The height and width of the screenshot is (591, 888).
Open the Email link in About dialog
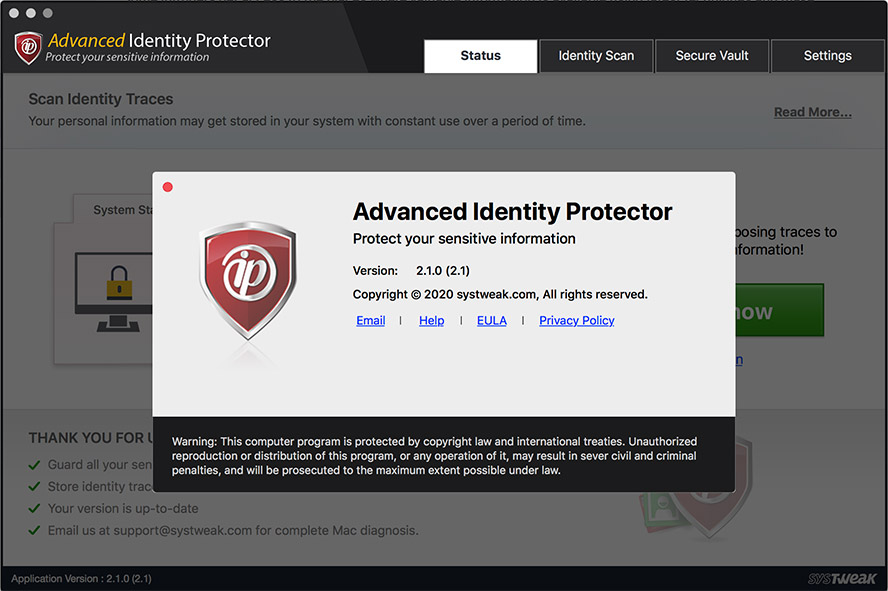[x=370, y=320]
